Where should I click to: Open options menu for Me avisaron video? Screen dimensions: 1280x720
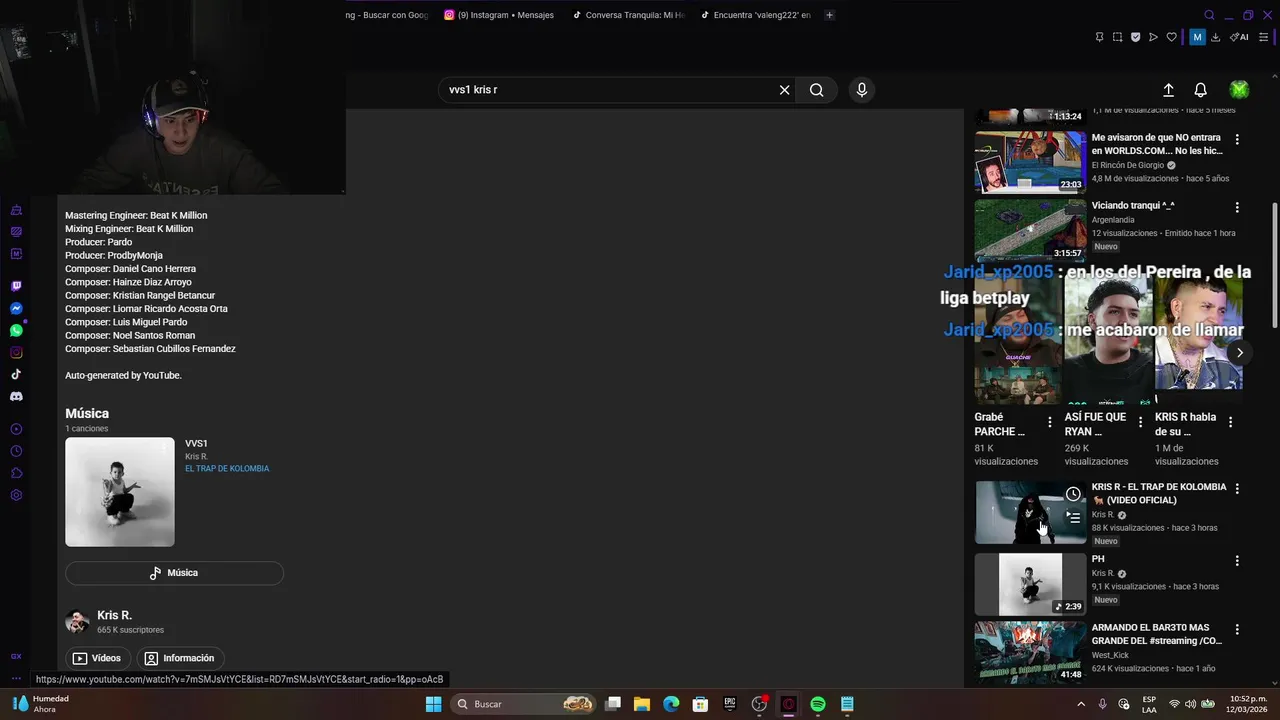pyautogui.click(x=1237, y=139)
